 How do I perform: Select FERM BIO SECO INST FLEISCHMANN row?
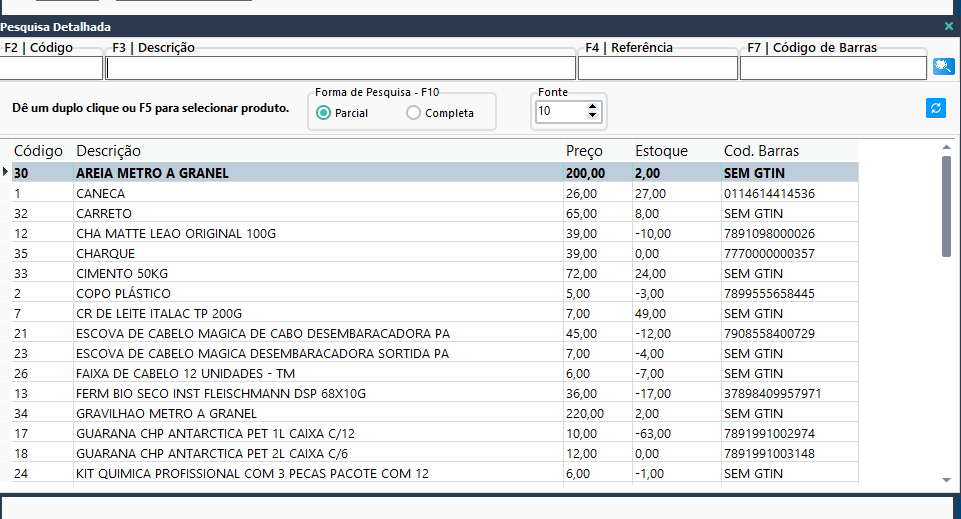coord(435,393)
